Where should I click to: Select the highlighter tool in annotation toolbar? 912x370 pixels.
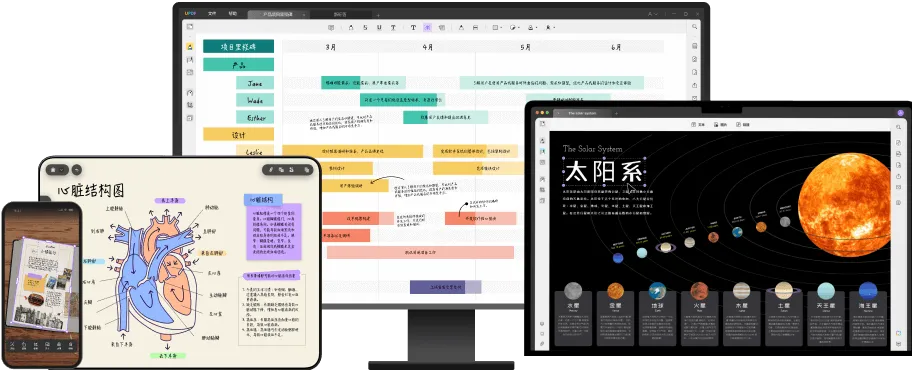tap(351, 27)
